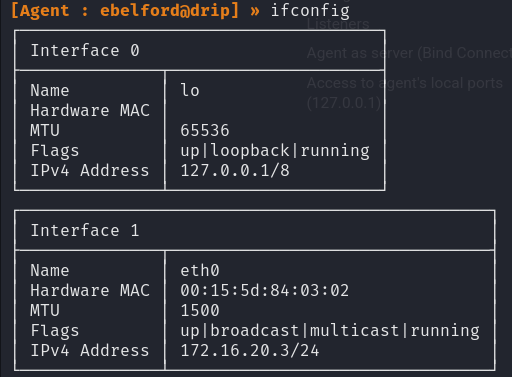Screen dimensions: 512x377
Task: Click the Agent ebelford@drip prompt
Action: coord(125,11)
